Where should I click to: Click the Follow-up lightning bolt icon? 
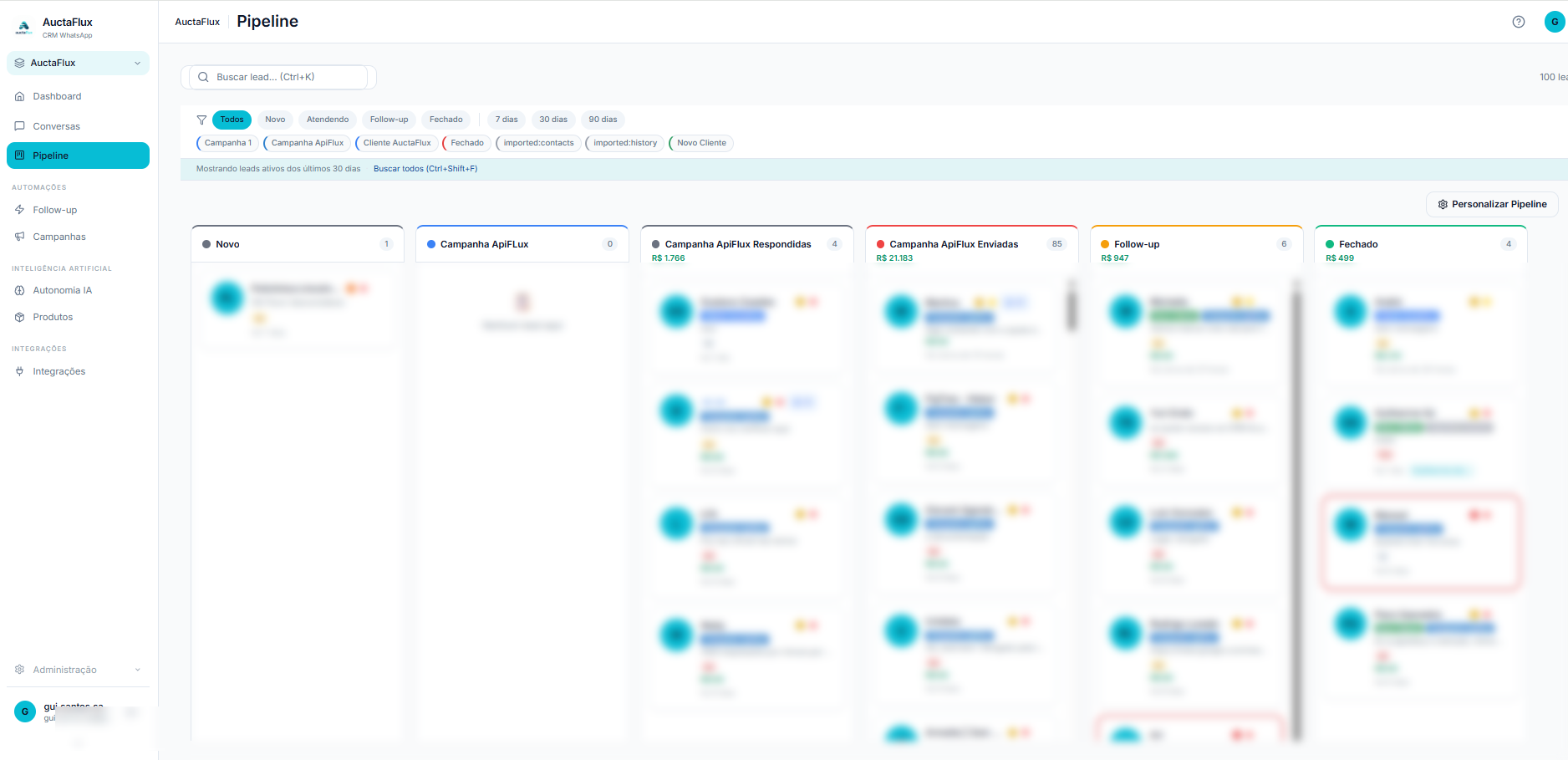click(20, 210)
